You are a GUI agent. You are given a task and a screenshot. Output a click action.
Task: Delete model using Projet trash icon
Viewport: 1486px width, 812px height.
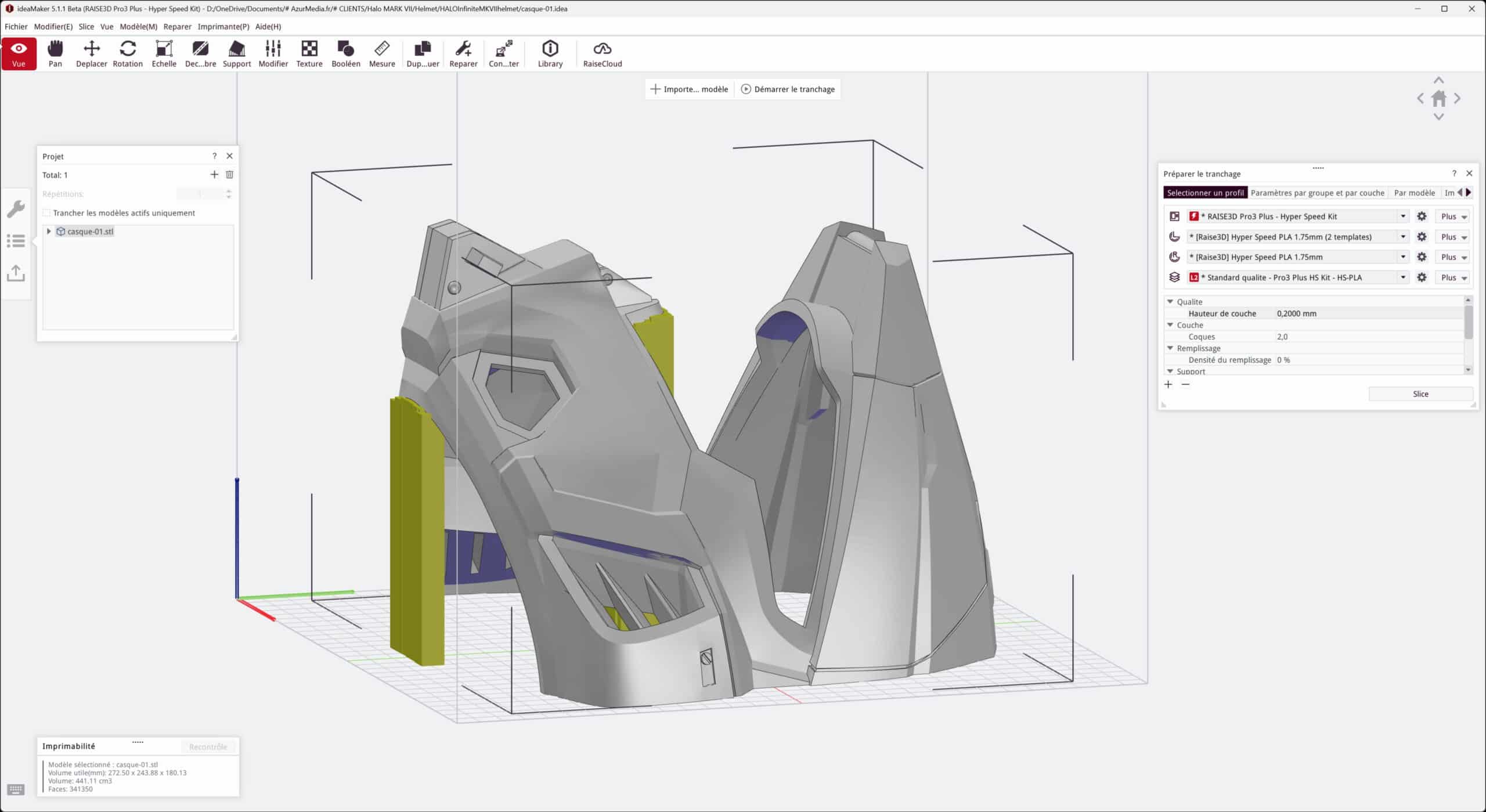point(230,175)
